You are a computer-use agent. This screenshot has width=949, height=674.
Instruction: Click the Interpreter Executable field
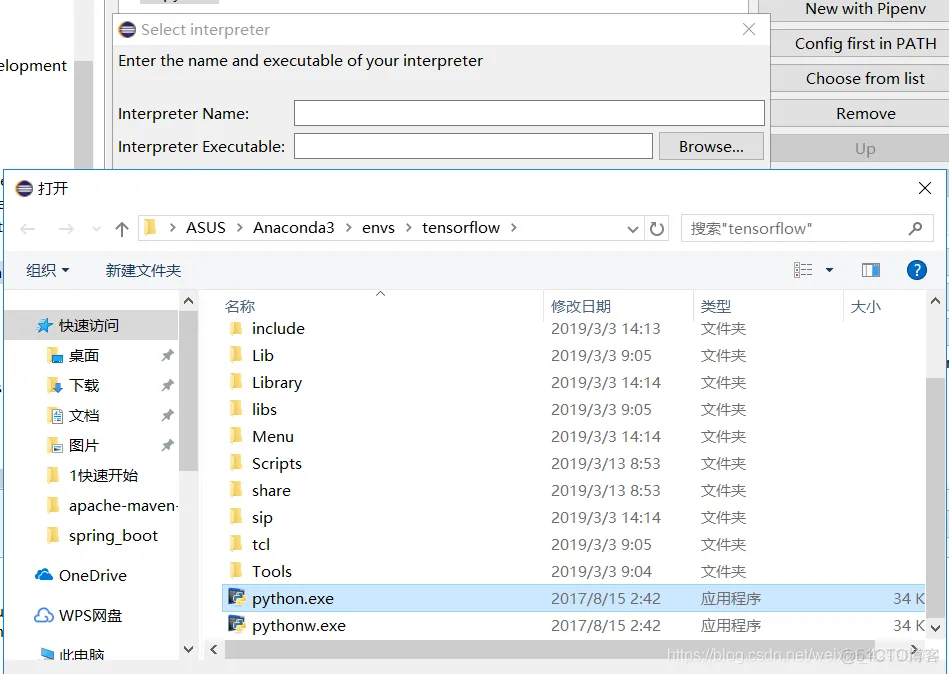[473, 146]
